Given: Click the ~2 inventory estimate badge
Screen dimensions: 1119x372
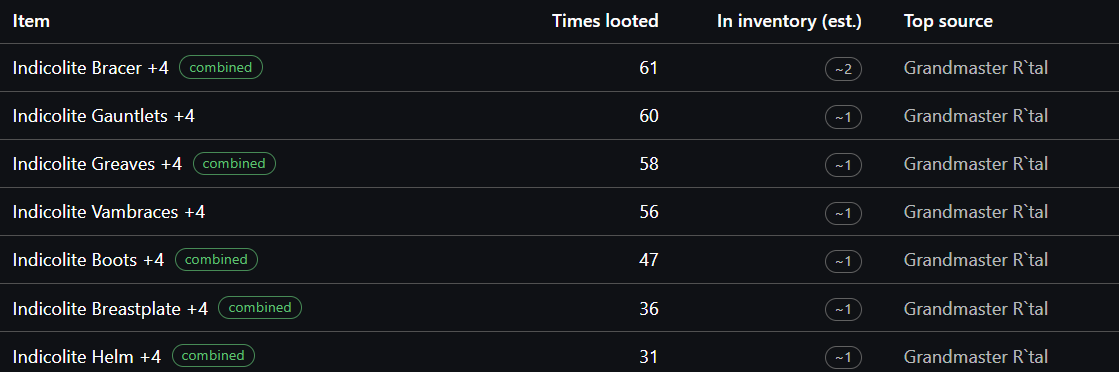Looking at the screenshot, I should pyautogui.click(x=844, y=69).
